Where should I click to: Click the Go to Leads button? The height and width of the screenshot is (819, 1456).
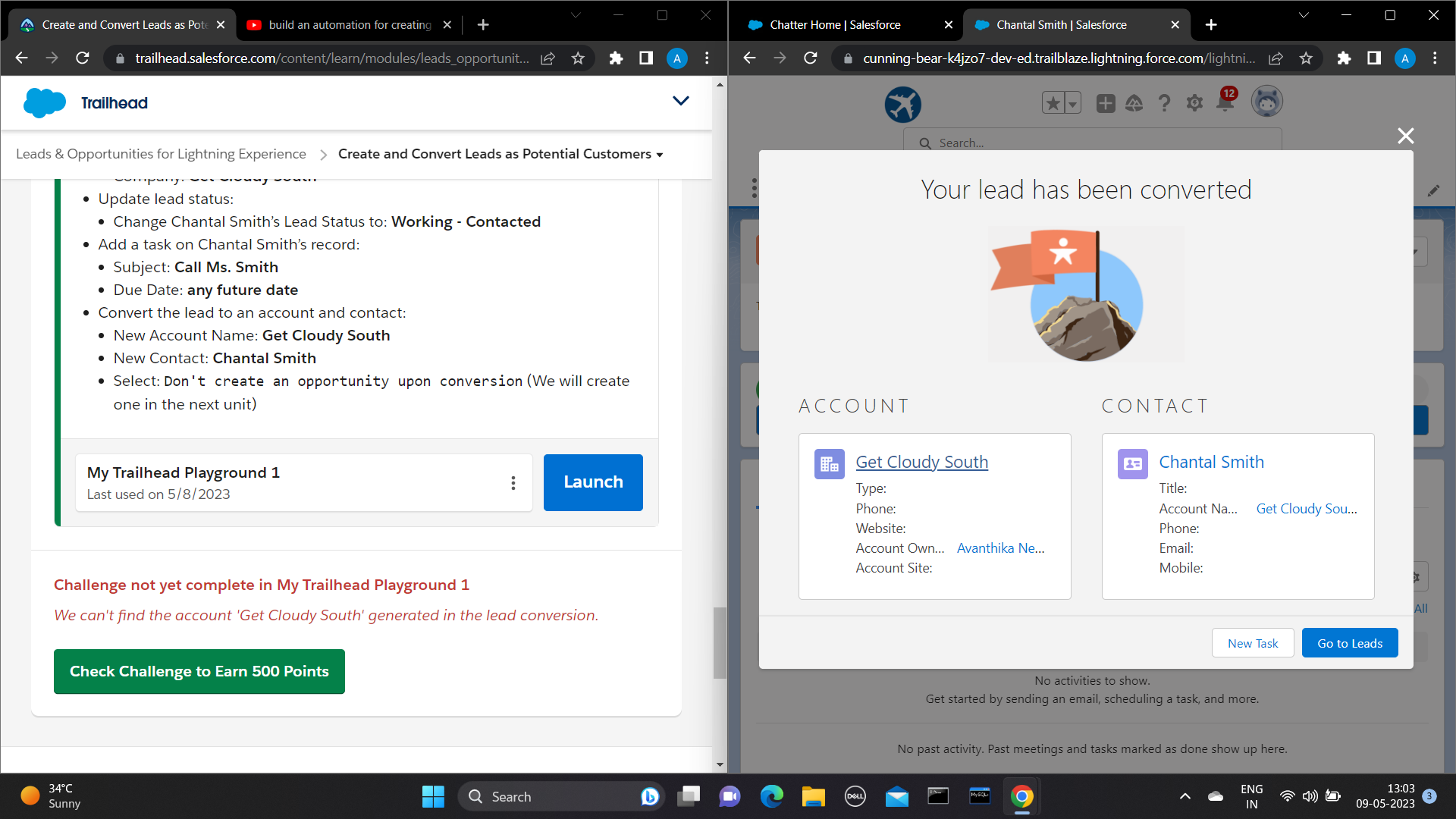click(1349, 643)
